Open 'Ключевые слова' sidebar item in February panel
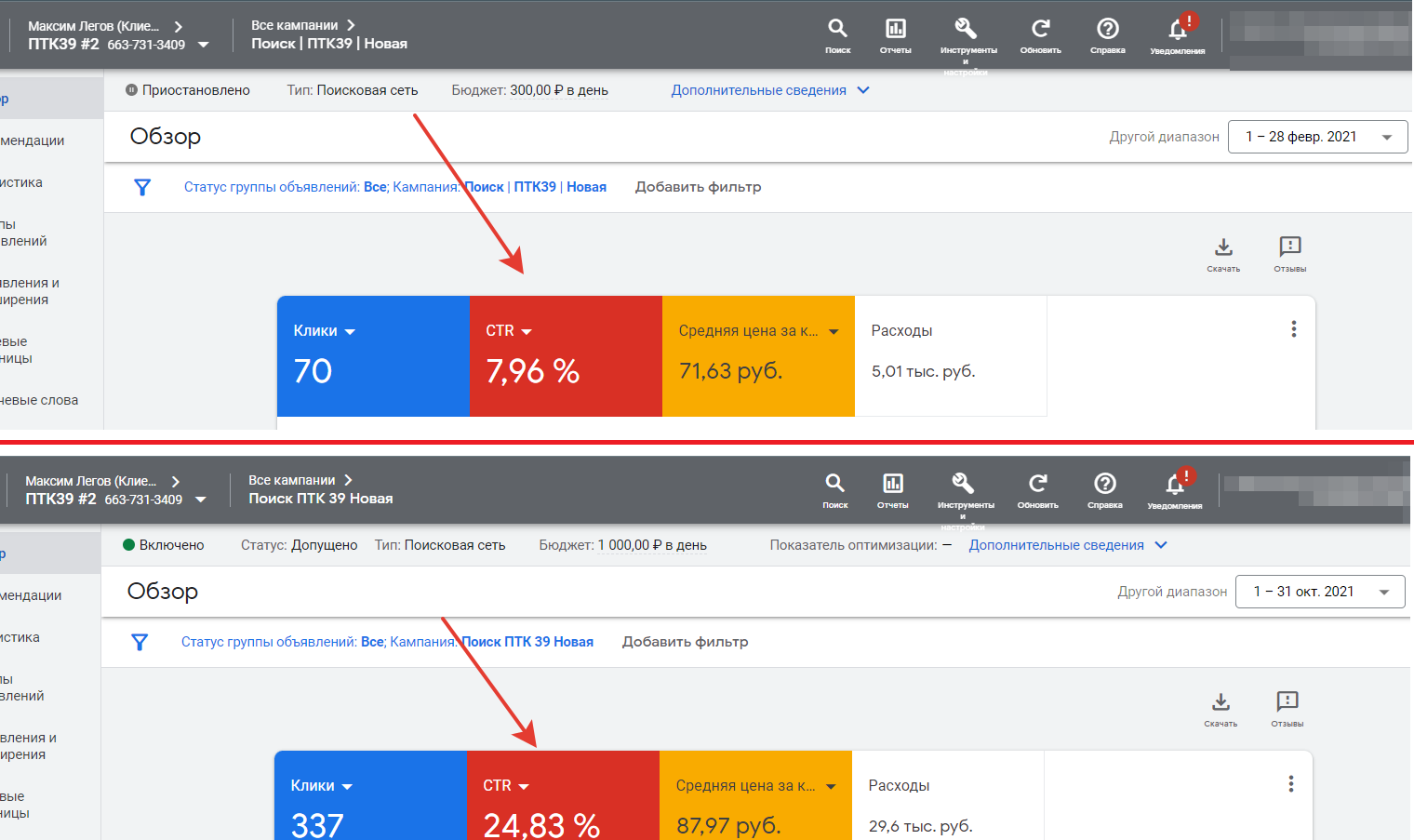The height and width of the screenshot is (840, 1414). (39, 400)
